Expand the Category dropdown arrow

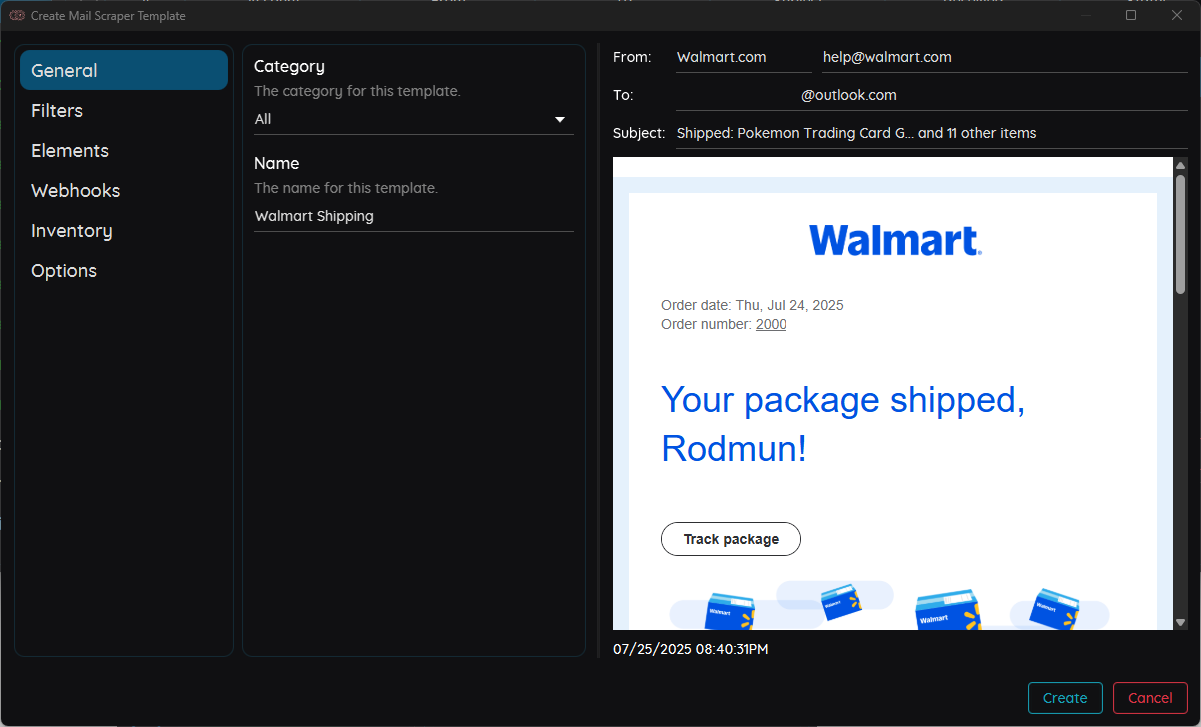point(560,120)
